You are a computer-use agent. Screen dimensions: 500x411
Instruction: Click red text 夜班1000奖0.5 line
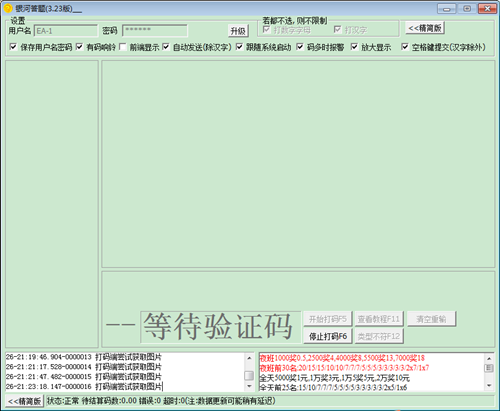[x=342, y=358]
